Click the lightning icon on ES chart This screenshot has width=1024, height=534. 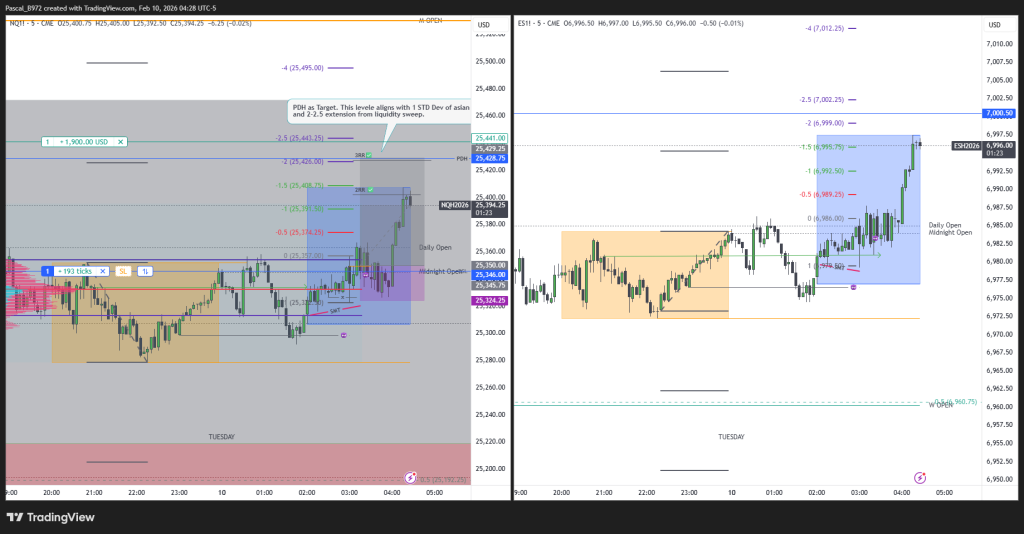(x=921, y=479)
